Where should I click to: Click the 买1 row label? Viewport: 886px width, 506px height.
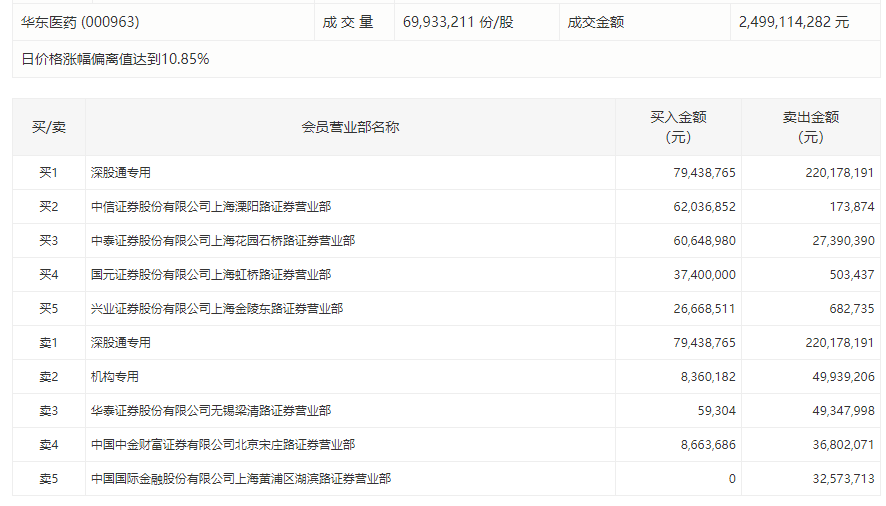tap(49, 172)
